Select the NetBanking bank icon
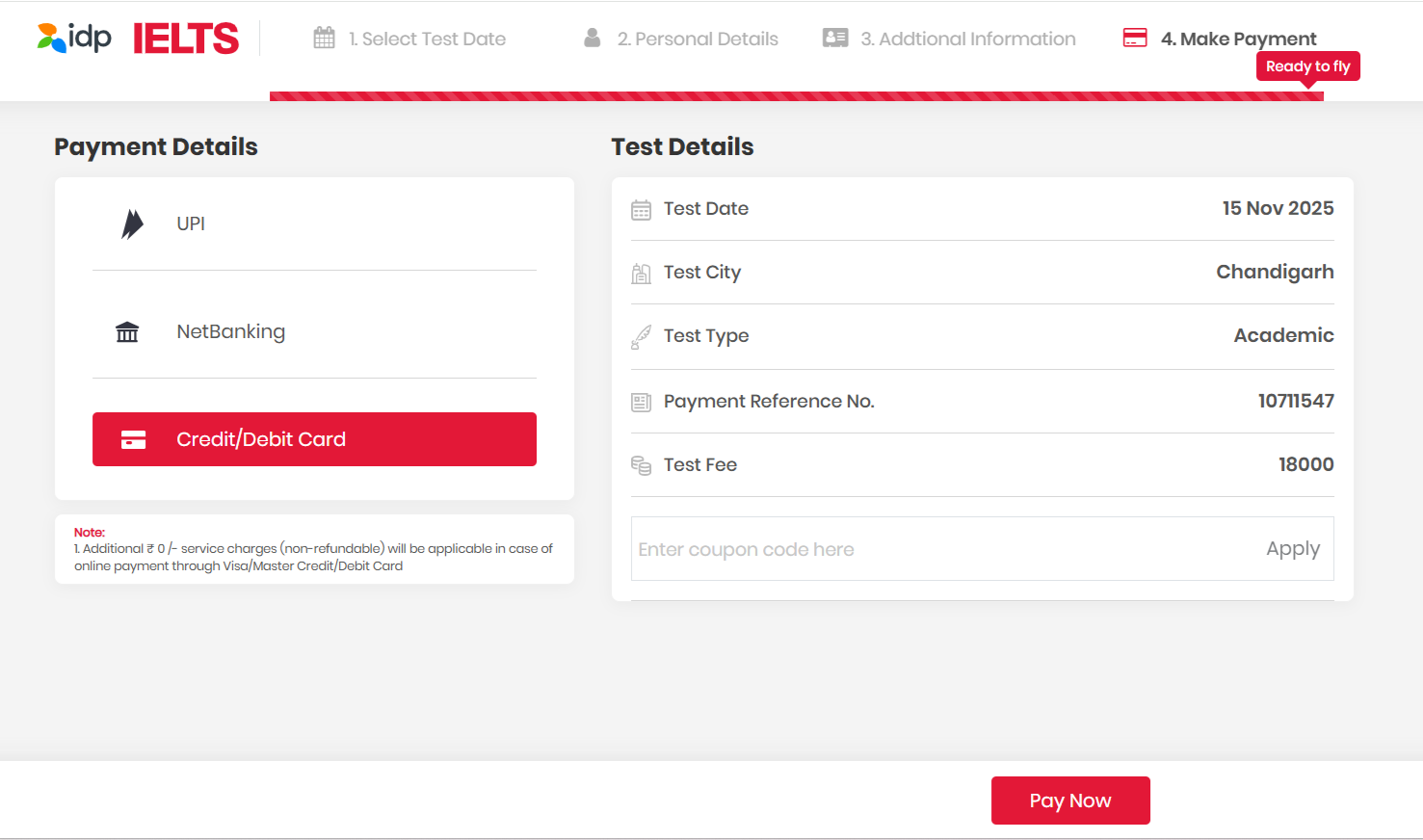 [127, 331]
